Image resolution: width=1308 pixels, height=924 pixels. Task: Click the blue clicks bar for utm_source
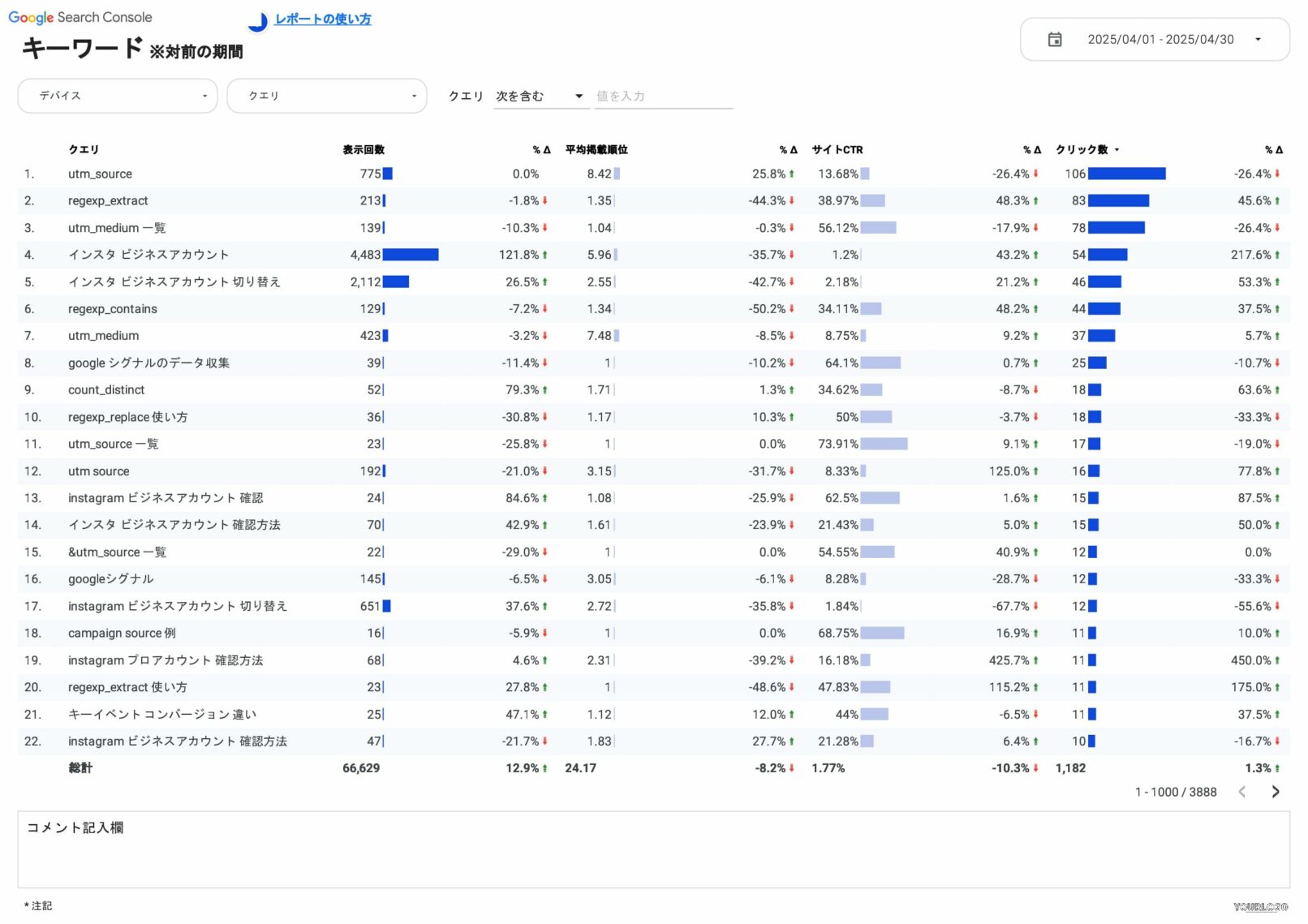(1126, 174)
